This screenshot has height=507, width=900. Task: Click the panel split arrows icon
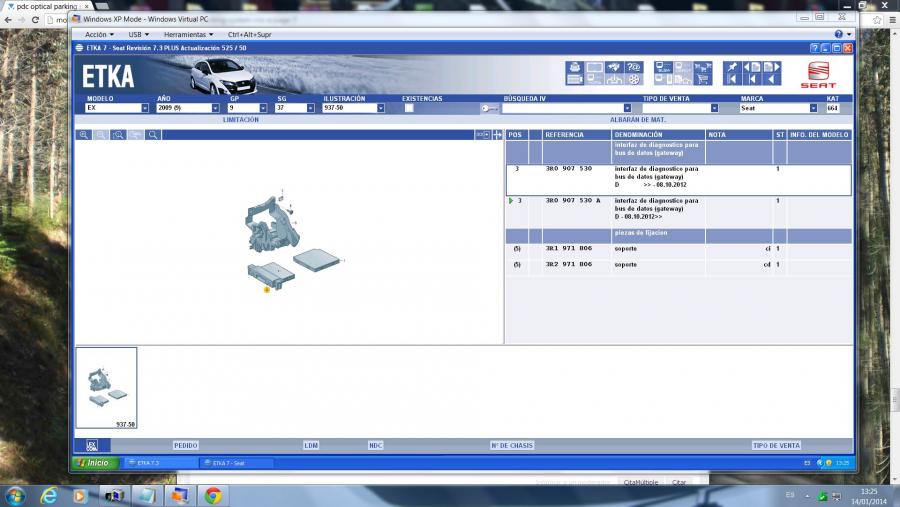(497, 135)
